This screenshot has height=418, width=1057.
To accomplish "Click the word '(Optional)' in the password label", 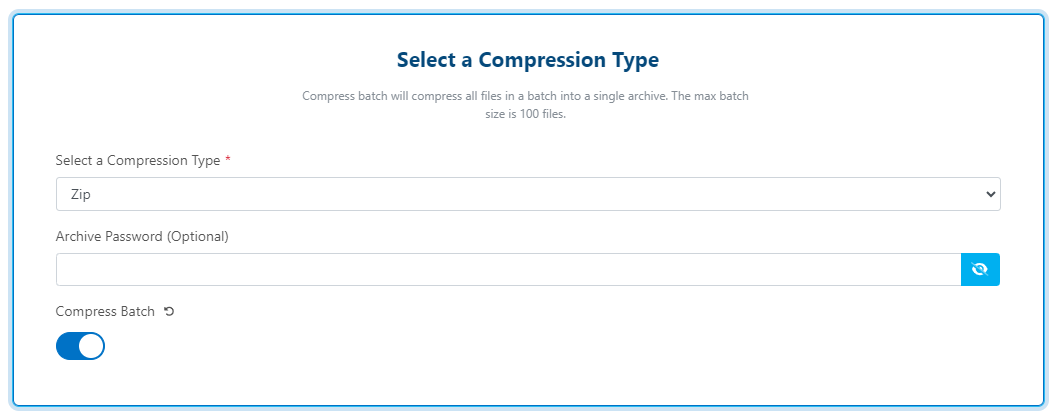I will coord(197,237).
